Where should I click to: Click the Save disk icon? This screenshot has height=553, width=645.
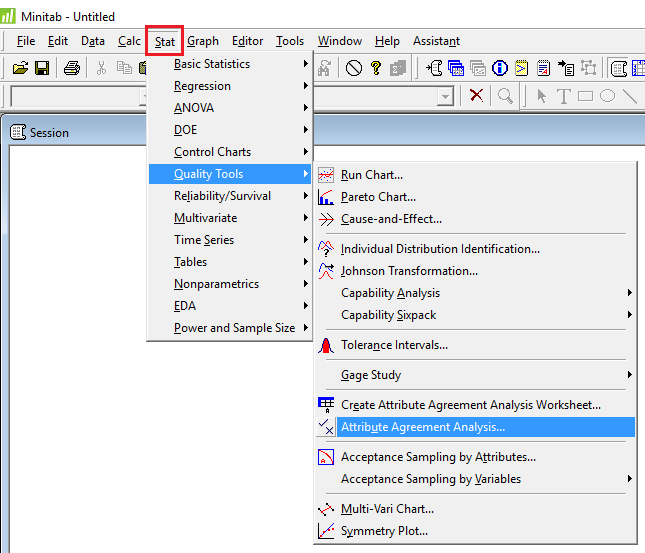coord(42,68)
